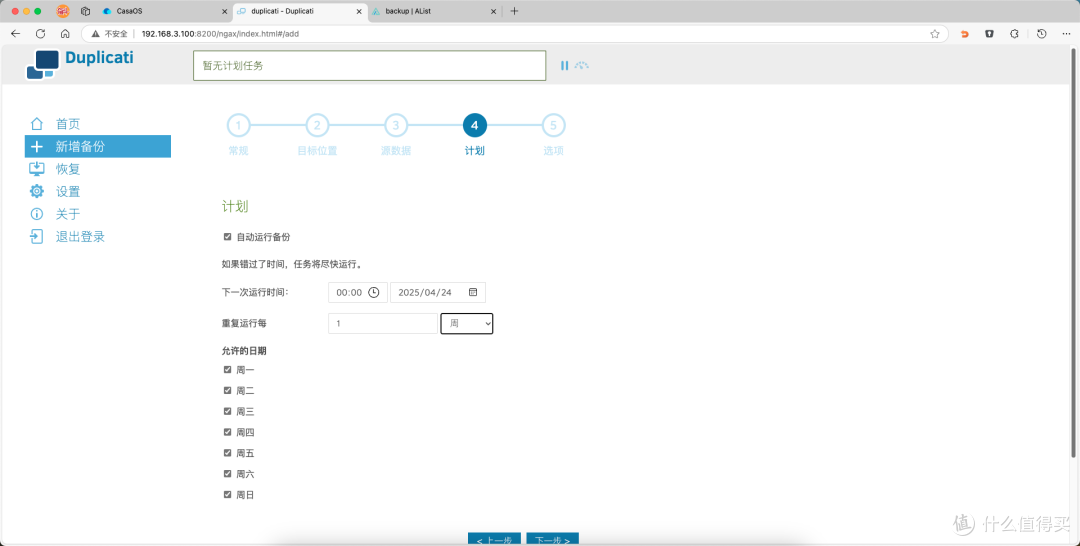Open the workspaces cube icon in title bar
1080x546 pixels.
point(85,11)
